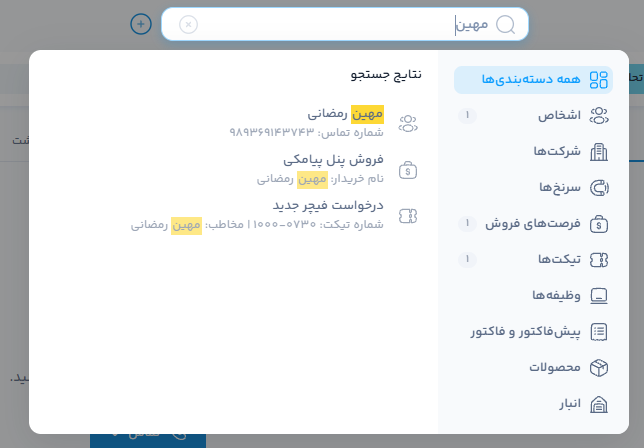
Task: Click the task icon next to وظیفه‌ها
Action: point(599,296)
